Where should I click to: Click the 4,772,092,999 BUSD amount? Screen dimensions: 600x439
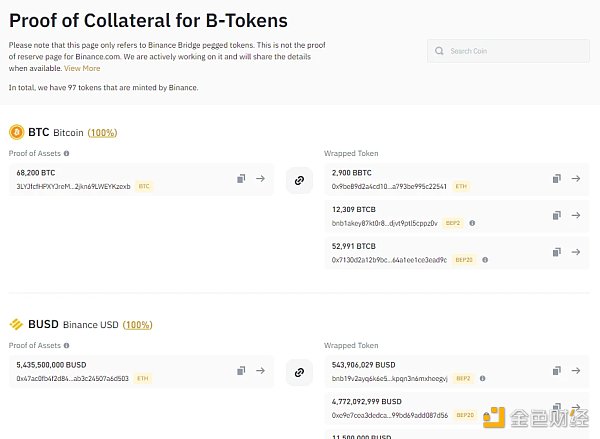(367, 402)
